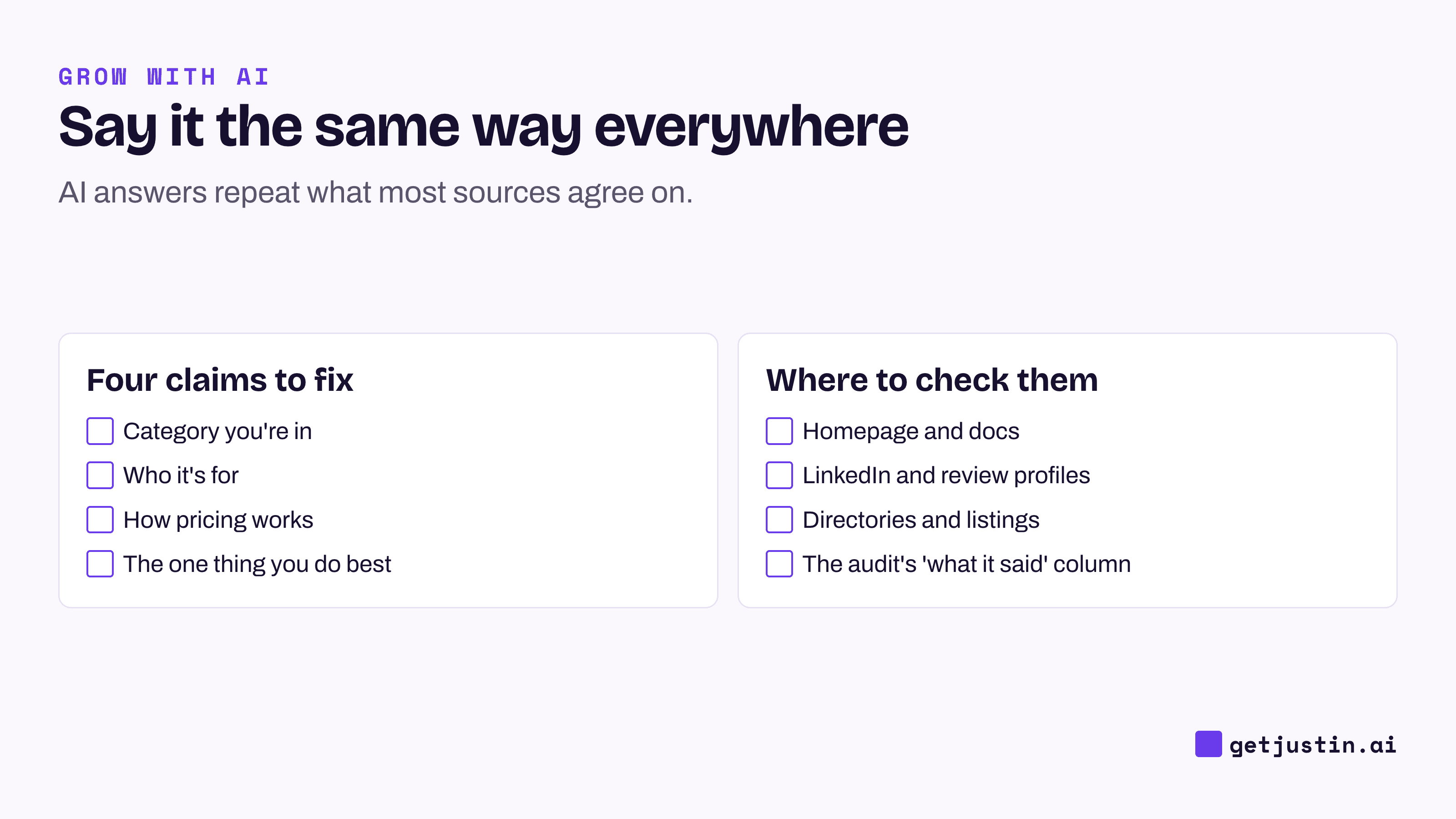
Task: Click the 'Four claims to fix' heading
Action: point(220,380)
